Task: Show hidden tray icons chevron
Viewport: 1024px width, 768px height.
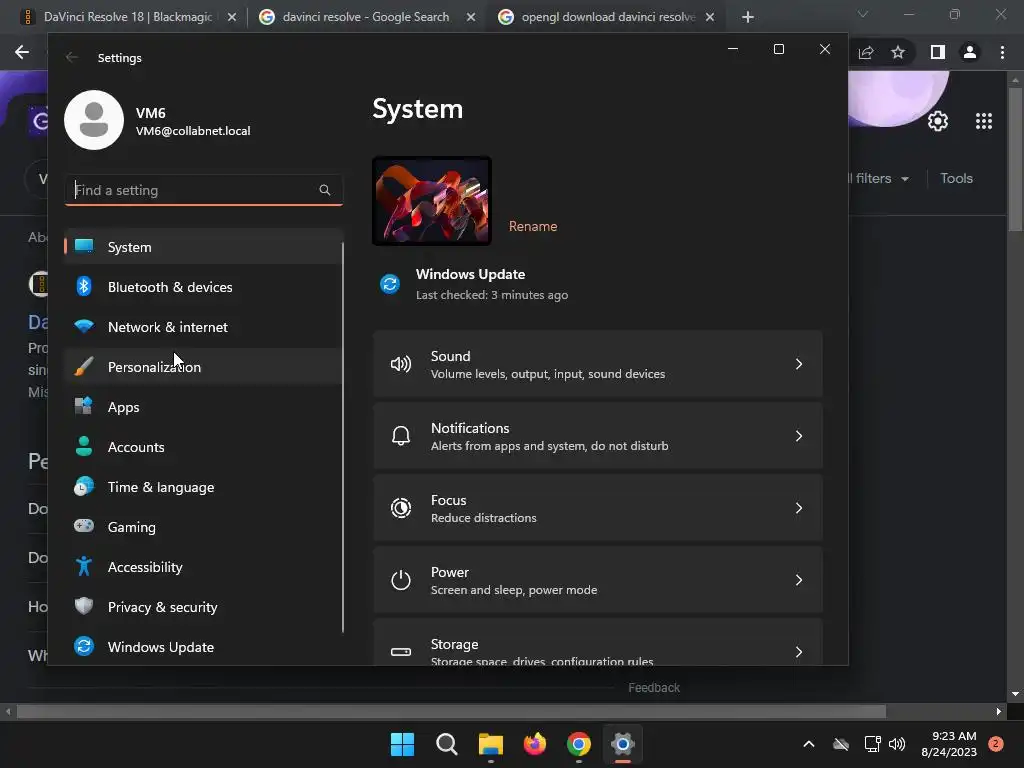Action: pyautogui.click(x=808, y=744)
